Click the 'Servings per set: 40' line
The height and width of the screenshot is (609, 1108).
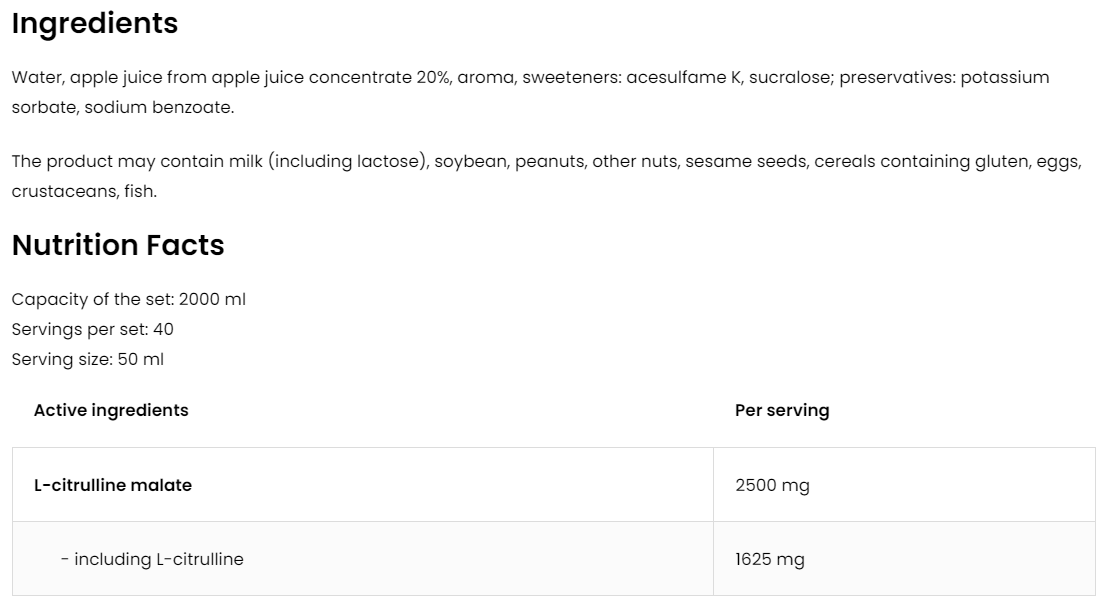click(x=93, y=329)
